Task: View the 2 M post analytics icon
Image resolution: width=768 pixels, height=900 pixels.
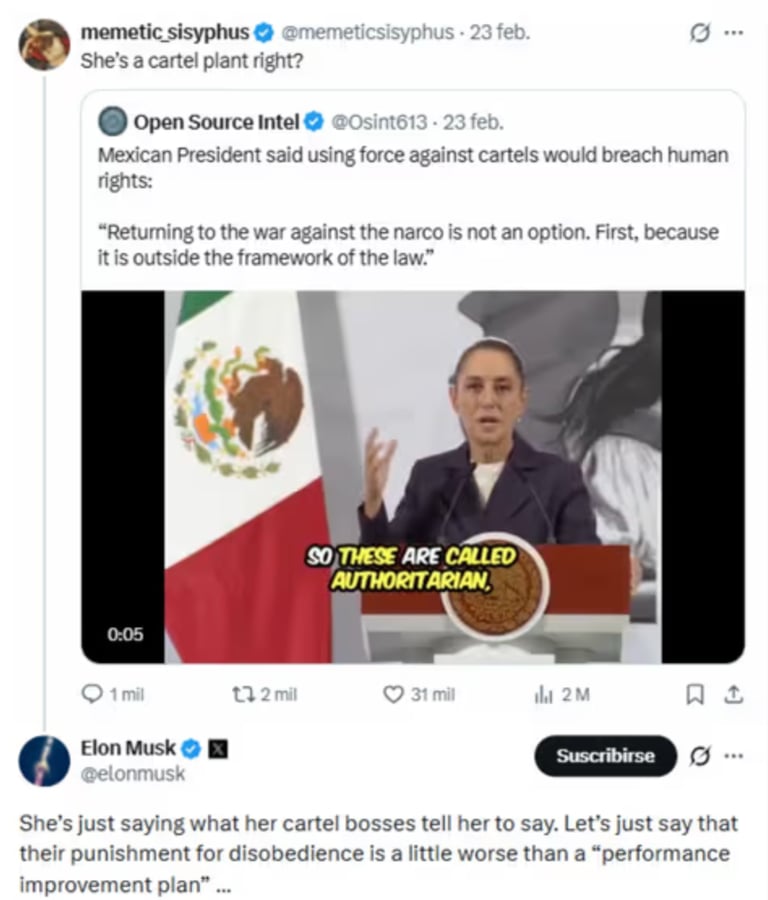Action: click(x=544, y=694)
